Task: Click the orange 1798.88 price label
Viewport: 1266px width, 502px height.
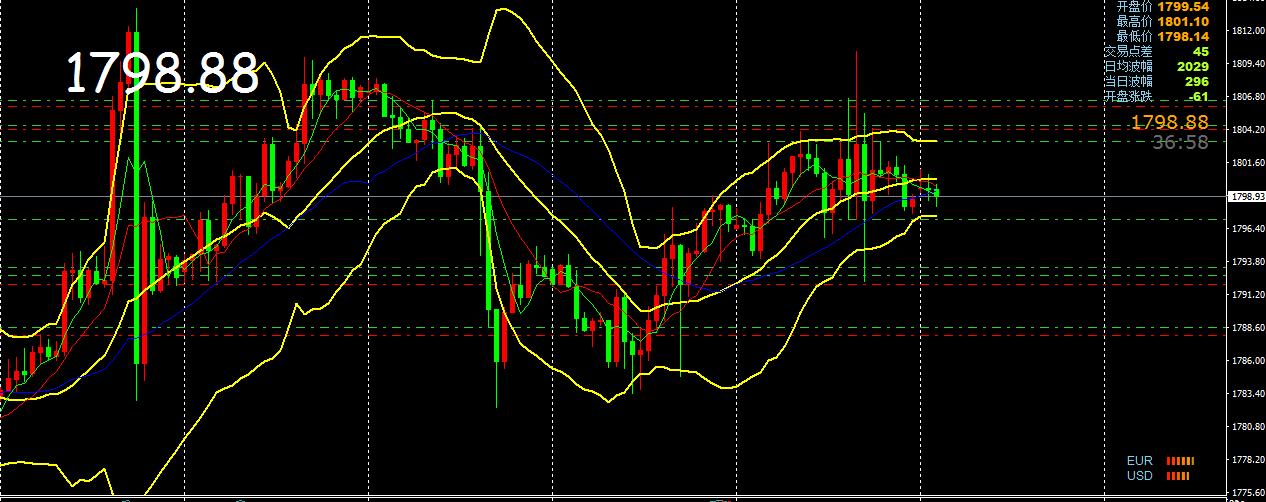Action: [1169, 122]
